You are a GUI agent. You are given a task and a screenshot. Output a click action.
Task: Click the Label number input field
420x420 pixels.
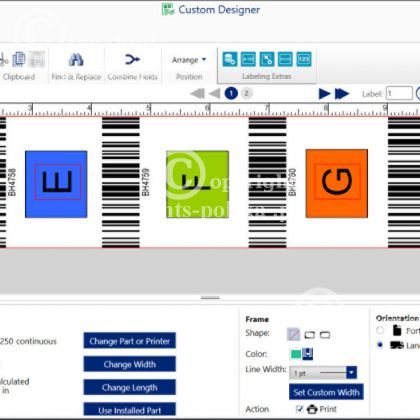click(x=399, y=93)
